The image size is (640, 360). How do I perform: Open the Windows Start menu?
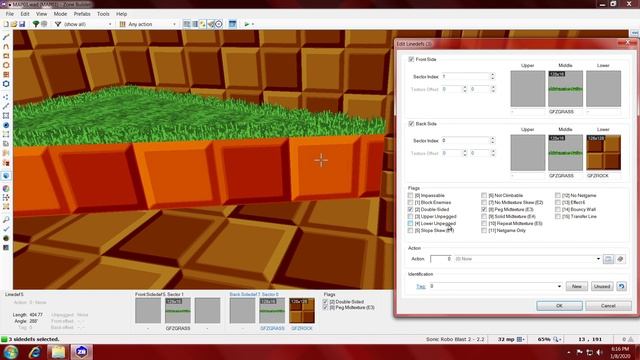tap(11, 352)
